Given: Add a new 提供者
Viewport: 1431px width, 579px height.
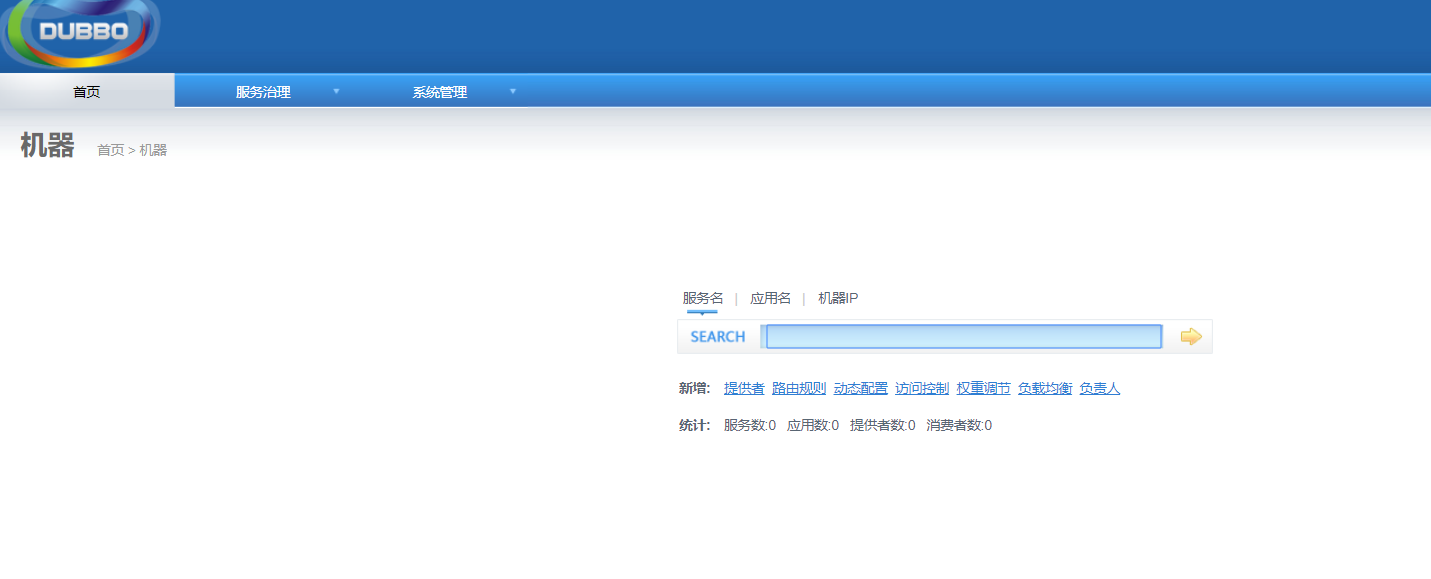Looking at the screenshot, I should click(x=744, y=388).
